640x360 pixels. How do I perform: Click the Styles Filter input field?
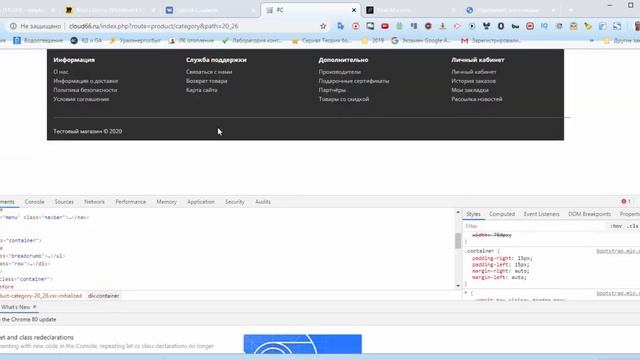[x=535, y=226]
